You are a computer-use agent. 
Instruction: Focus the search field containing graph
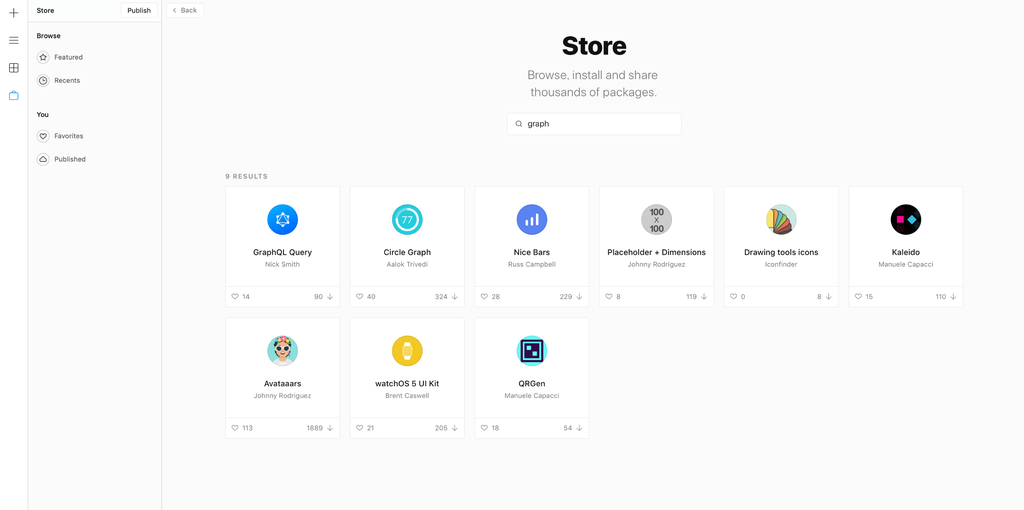[594, 124]
